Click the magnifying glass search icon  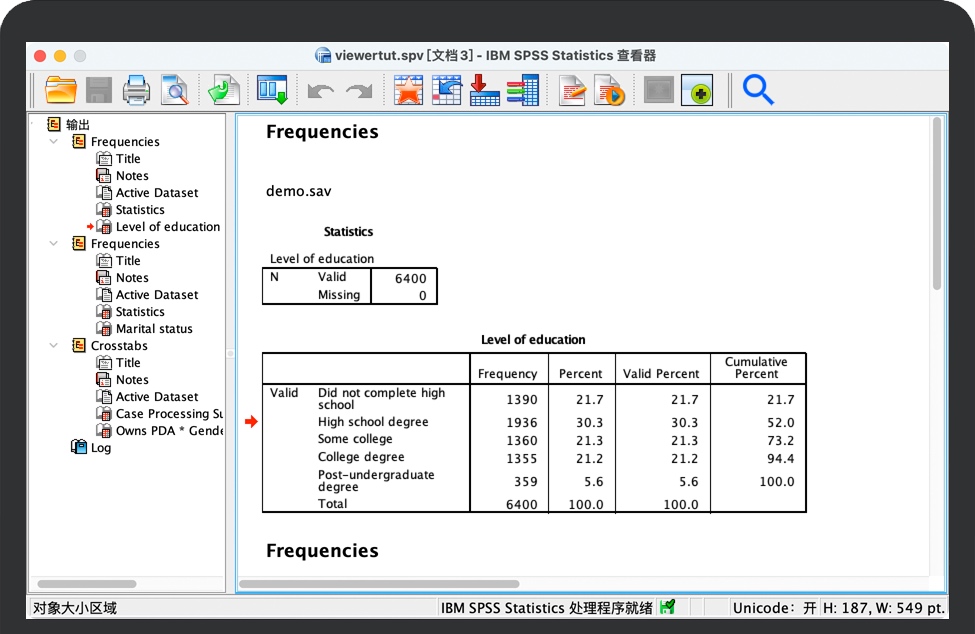pos(758,90)
